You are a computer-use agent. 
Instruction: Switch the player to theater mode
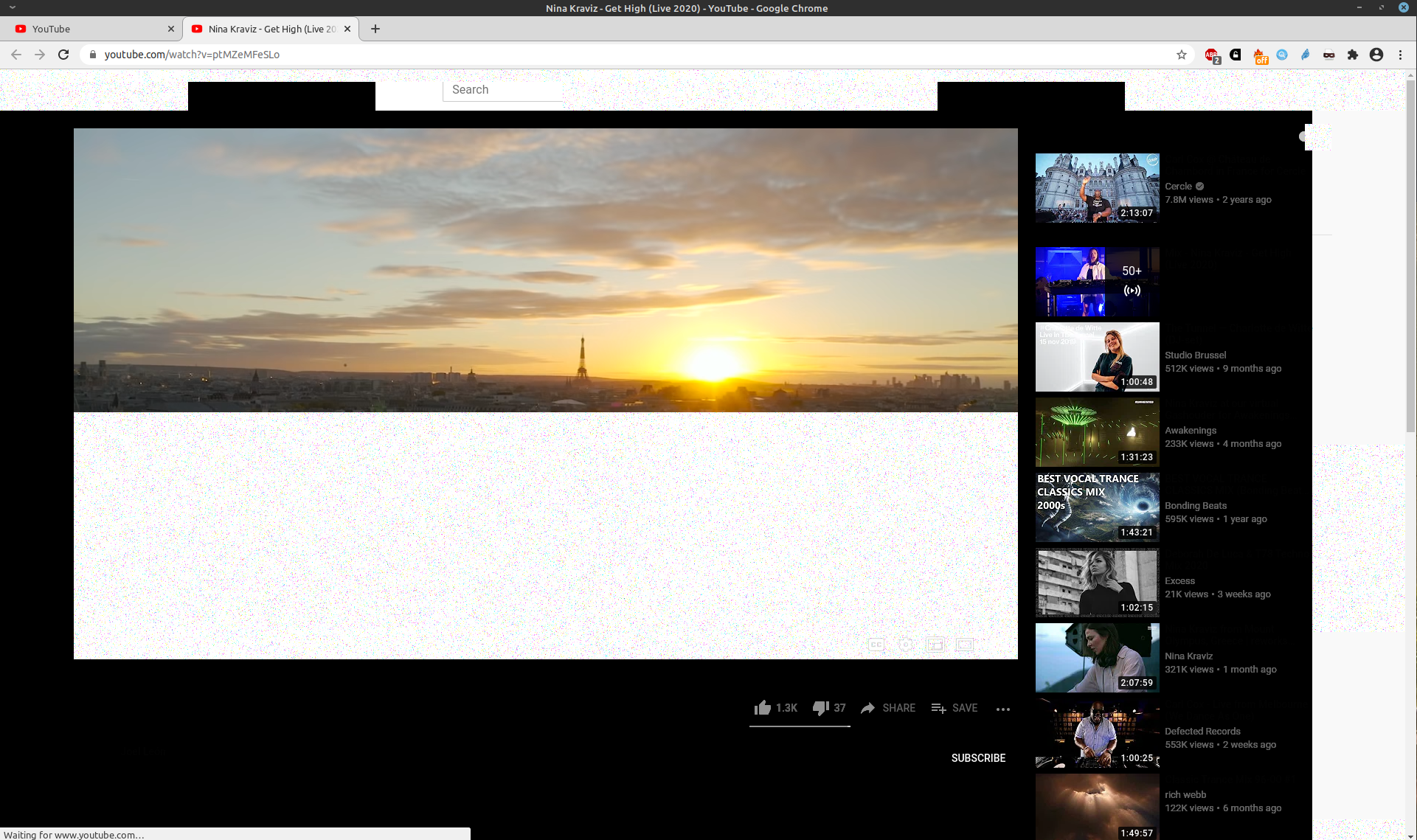(935, 645)
